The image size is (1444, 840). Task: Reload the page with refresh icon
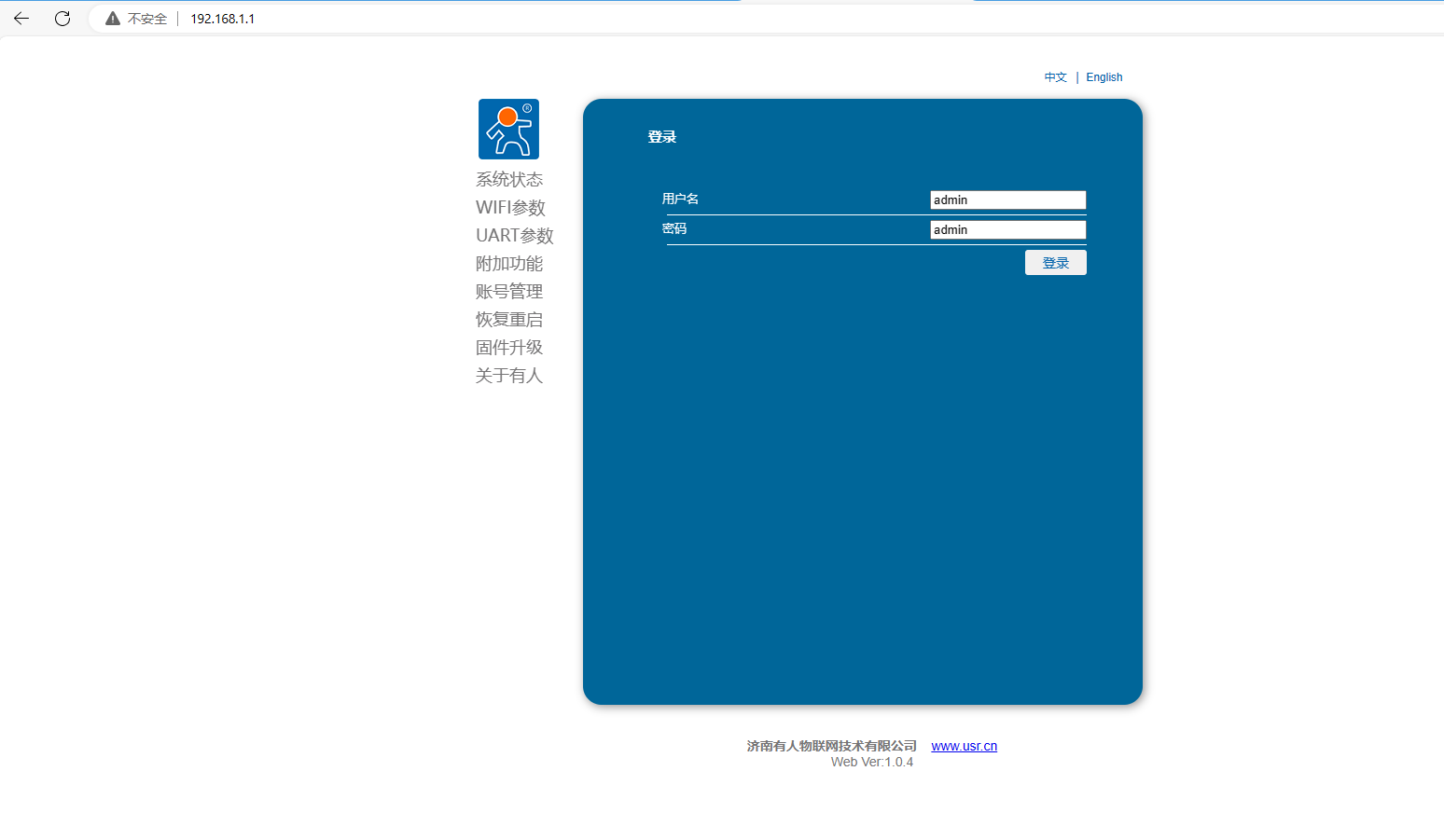[x=62, y=19]
